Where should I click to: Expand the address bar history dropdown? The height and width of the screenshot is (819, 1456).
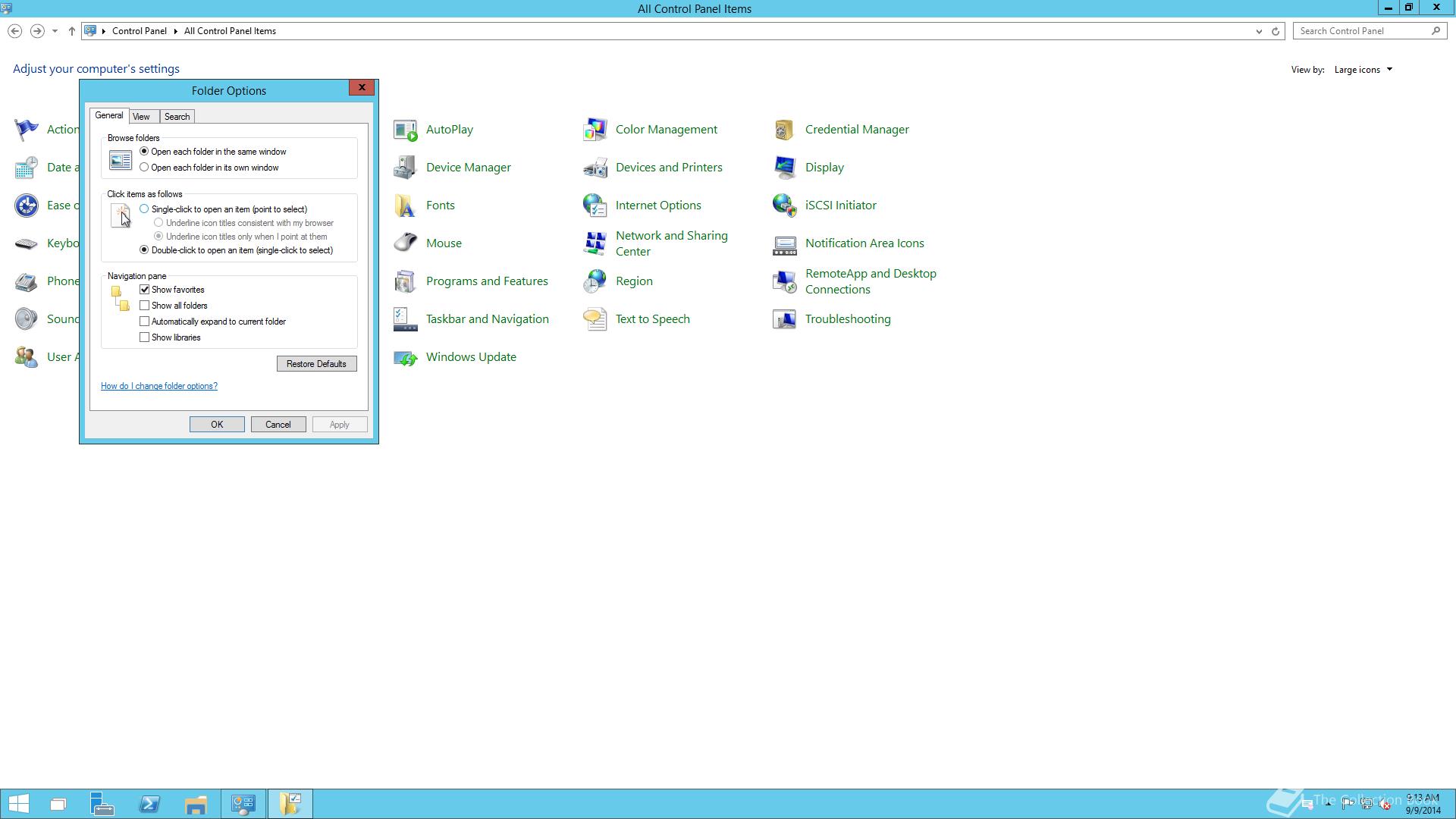coord(1259,31)
